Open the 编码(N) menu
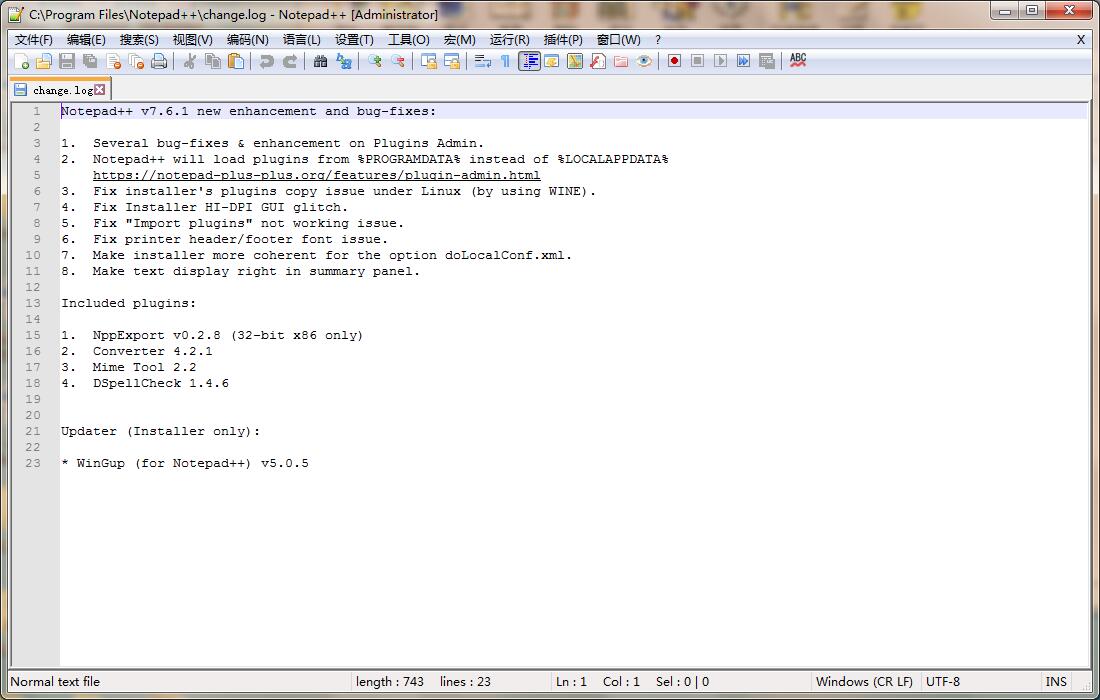The width and height of the screenshot is (1100, 700). (248, 40)
